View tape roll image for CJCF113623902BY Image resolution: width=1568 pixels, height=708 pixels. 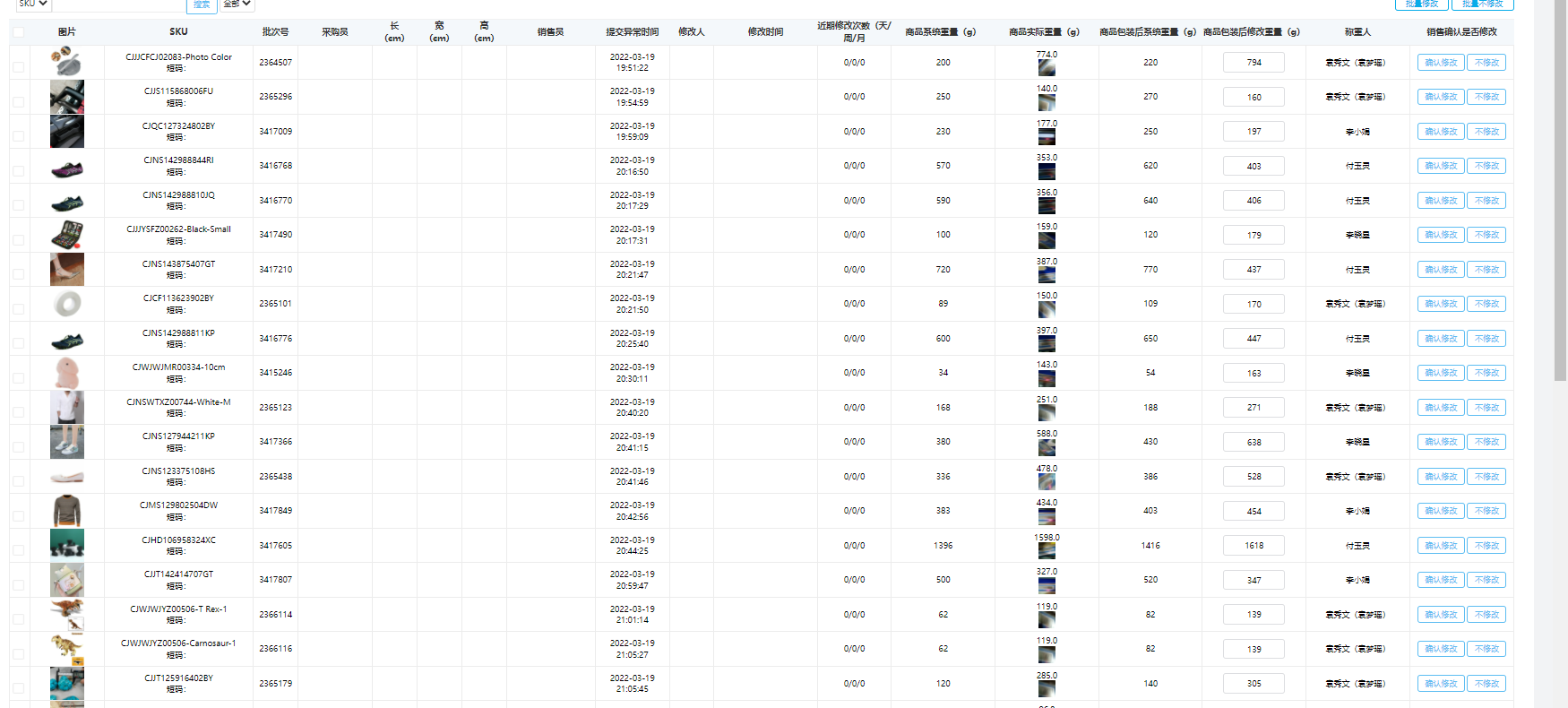click(66, 304)
